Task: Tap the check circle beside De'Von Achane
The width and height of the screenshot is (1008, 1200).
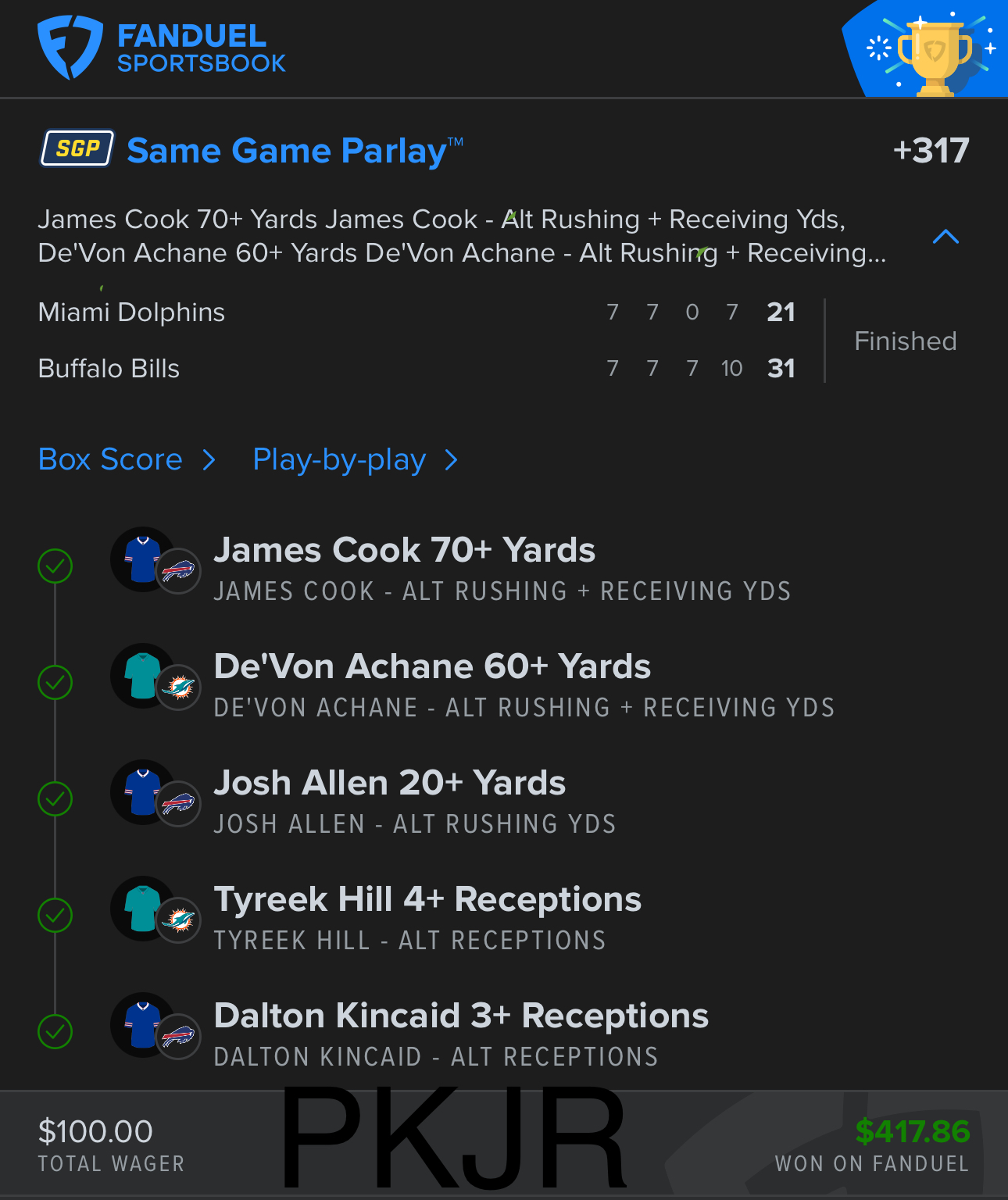Action: click(x=55, y=683)
